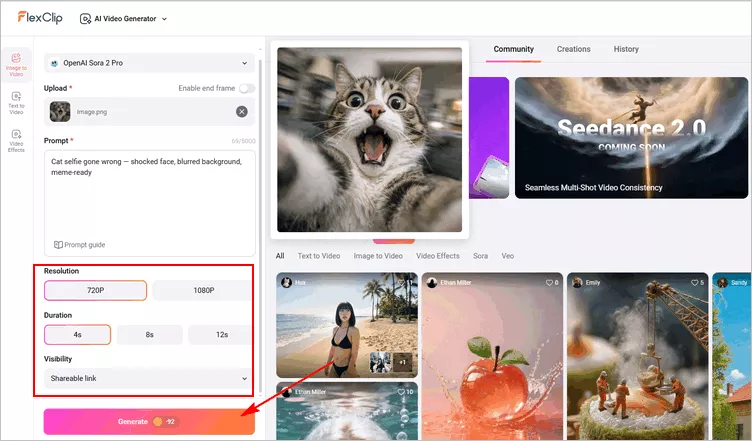Click the AI Video Generator icon

[x=85, y=19]
